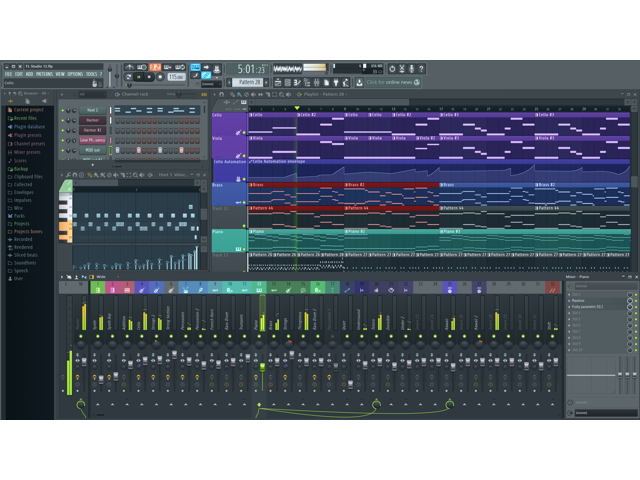
Task: Mute the Viola playlist track LED
Action: [244, 156]
